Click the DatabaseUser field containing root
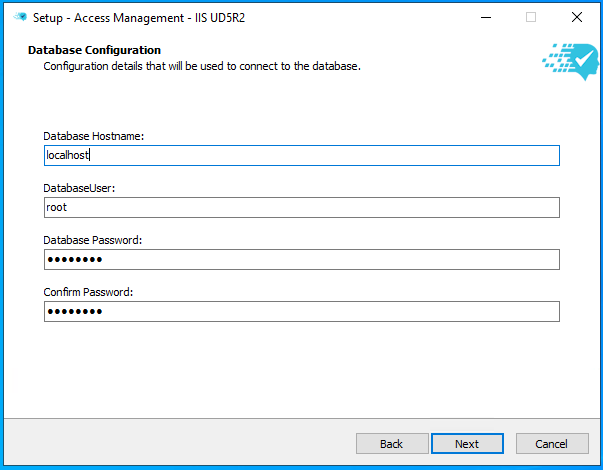This screenshot has height=470, width=603. pos(301,207)
